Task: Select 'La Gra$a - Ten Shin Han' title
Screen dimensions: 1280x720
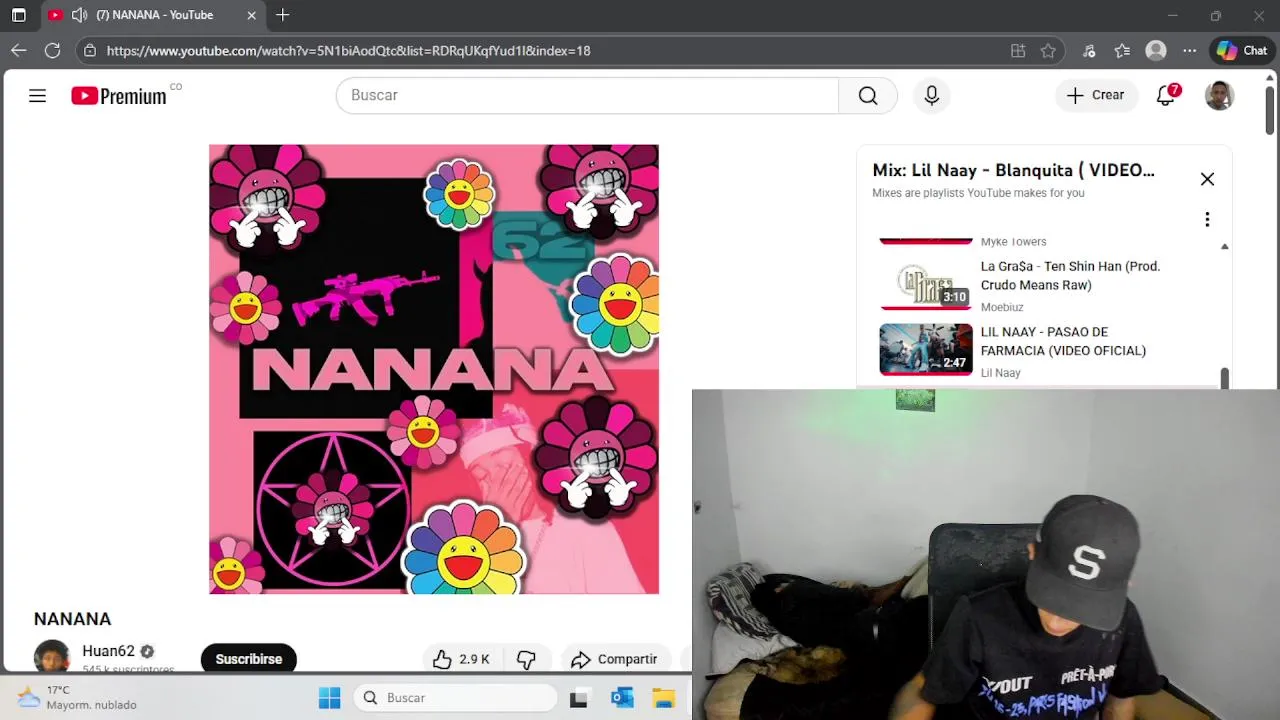Action: (1070, 276)
